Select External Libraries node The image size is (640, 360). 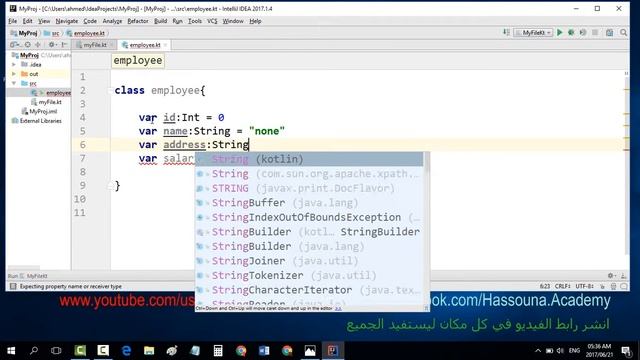pos(37,121)
